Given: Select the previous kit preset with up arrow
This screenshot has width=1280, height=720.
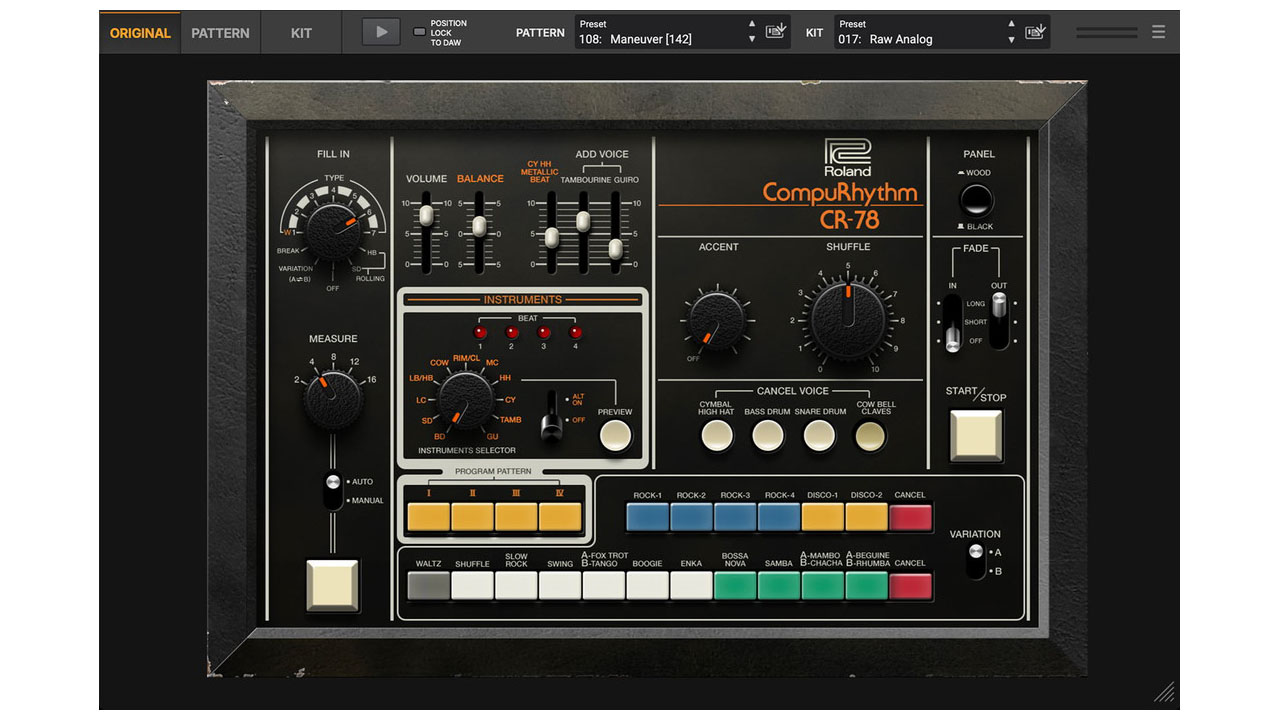Looking at the screenshot, I should point(1011,23).
